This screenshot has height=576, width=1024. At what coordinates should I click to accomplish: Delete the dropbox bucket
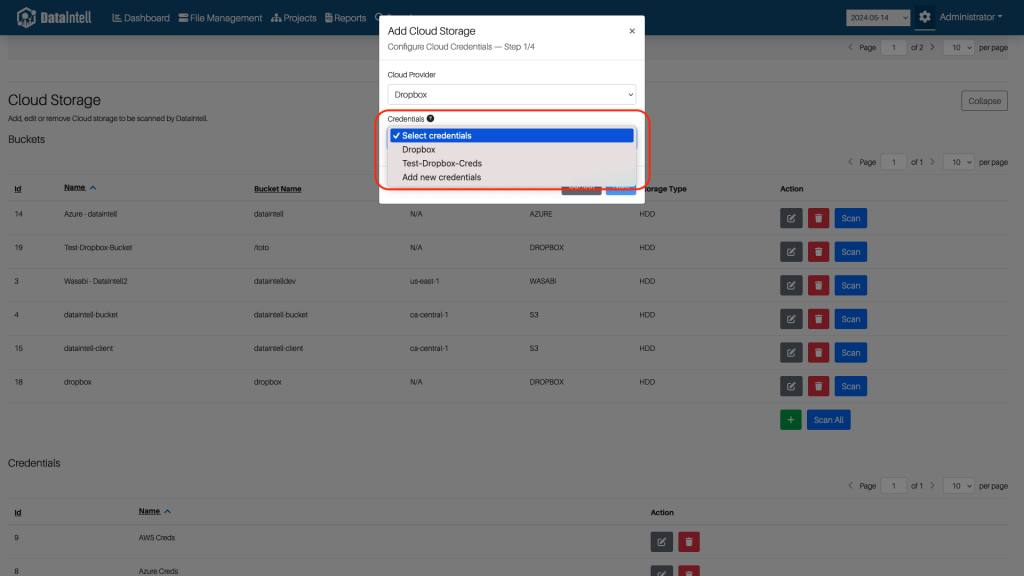(x=818, y=386)
